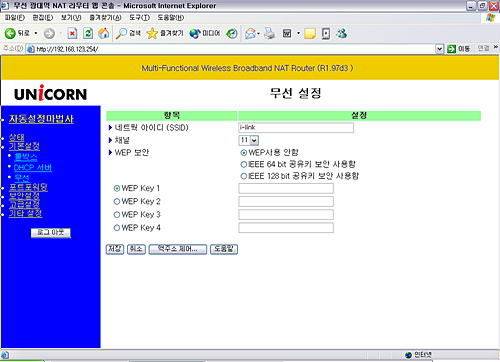Click the 연결 links toolbar label
Viewport: 500px width, 362px height.
click(484, 48)
